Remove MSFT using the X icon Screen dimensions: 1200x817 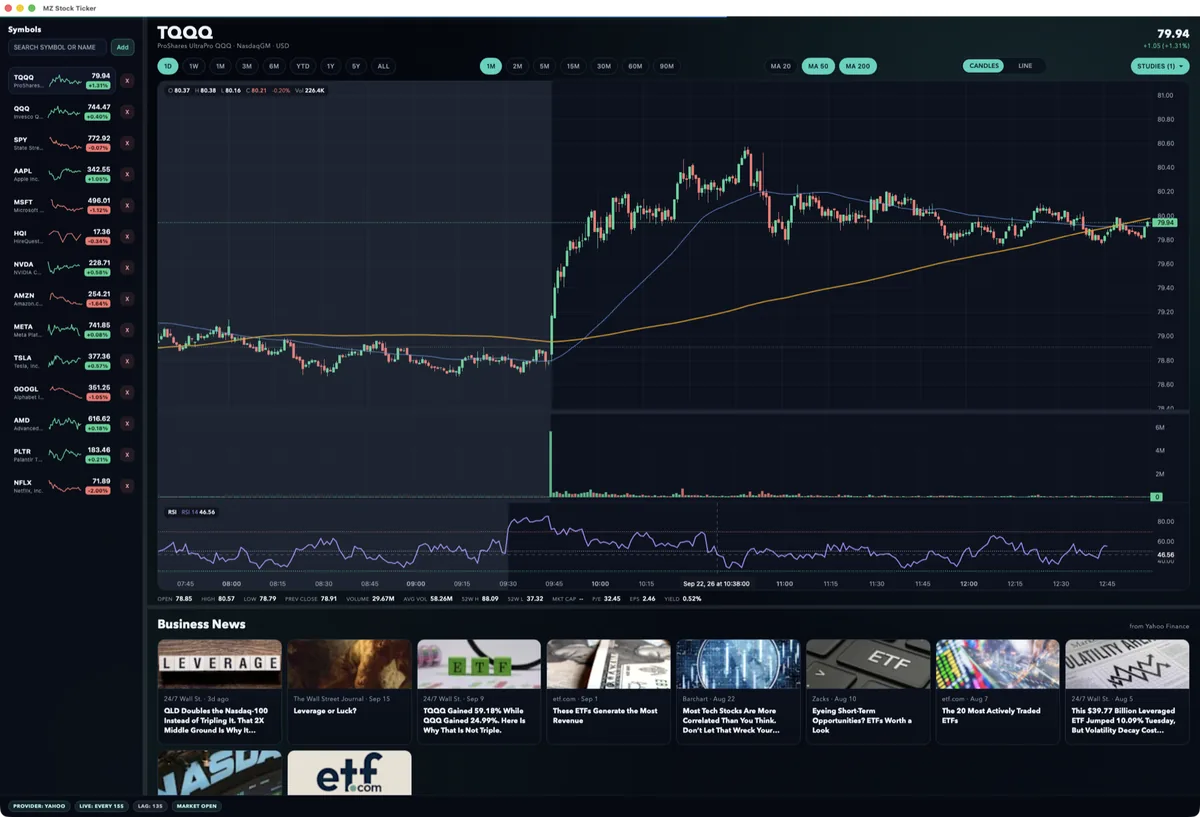127,205
